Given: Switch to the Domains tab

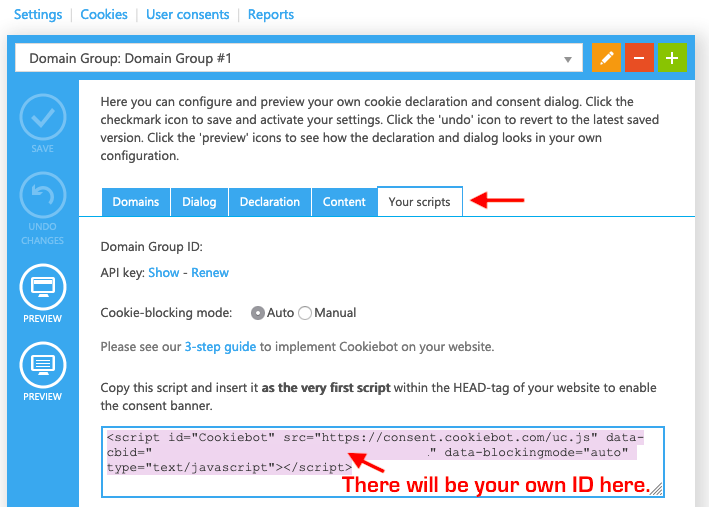Looking at the screenshot, I should tap(135, 202).
